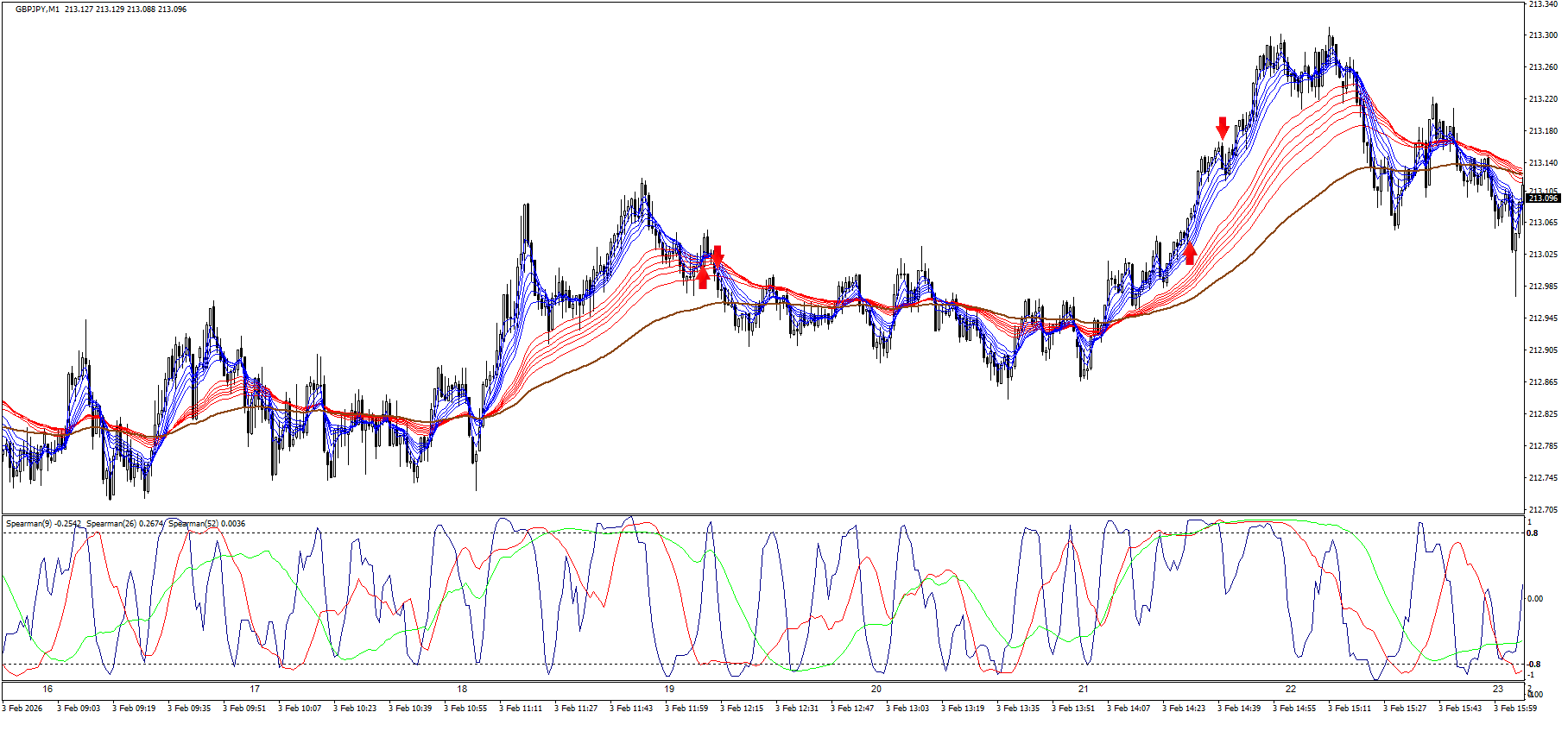1568x731 pixels.
Task: Select the 3 Feb 15:59 time label
Action: point(1514,709)
